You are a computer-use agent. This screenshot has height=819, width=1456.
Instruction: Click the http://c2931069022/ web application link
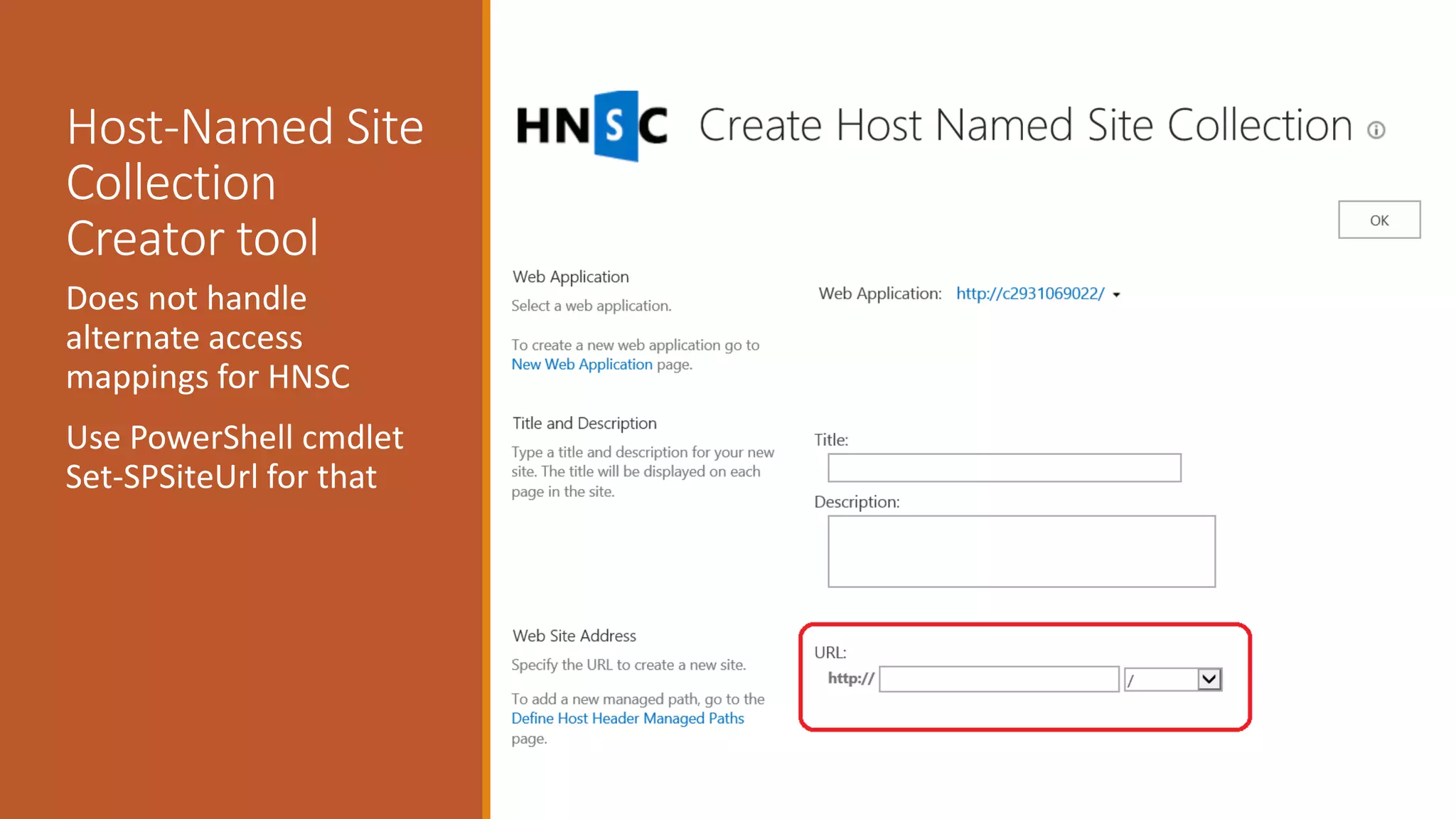click(1030, 294)
